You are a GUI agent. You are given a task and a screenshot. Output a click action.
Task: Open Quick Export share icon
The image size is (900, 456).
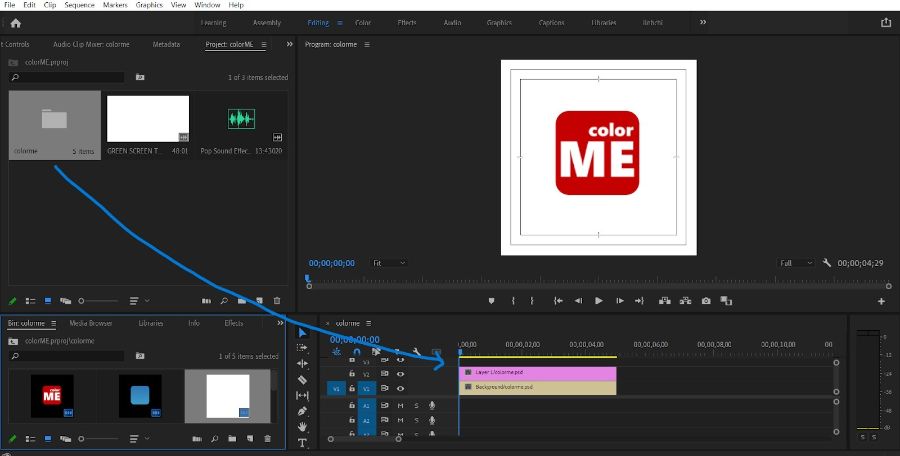[886, 22]
